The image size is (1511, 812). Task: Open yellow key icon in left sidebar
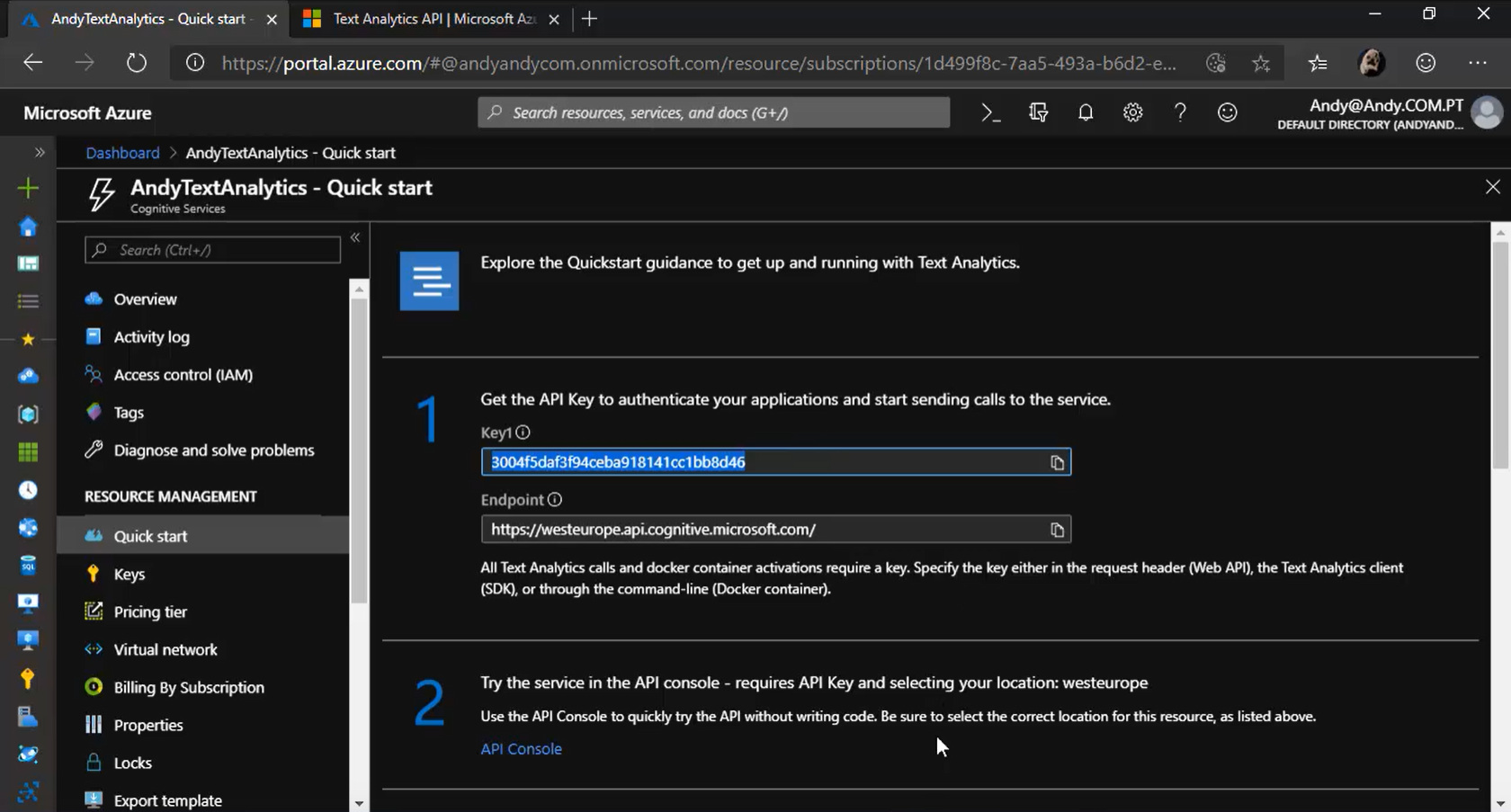pyautogui.click(x=28, y=678)
